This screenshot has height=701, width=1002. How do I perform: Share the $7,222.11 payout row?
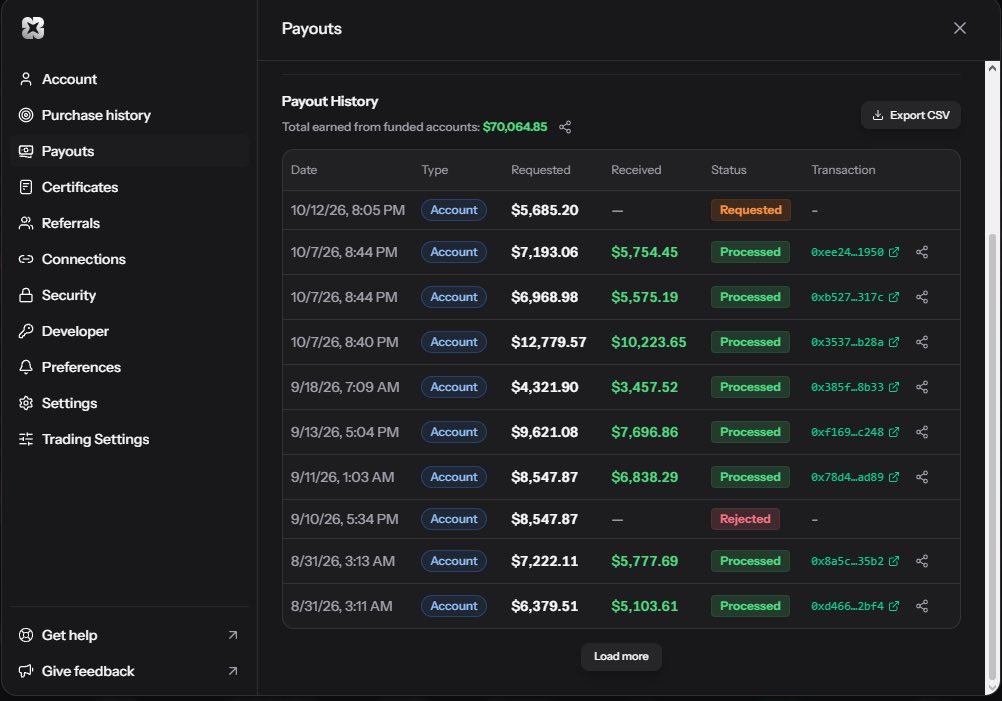point(922,561)
